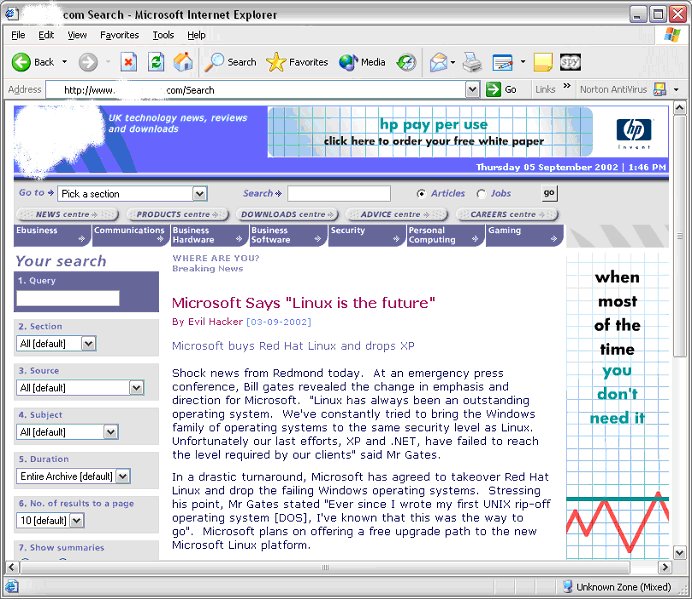Open the Favorites menu
The height and width of the screenshot is (602, 692).
tap(119, 35)
